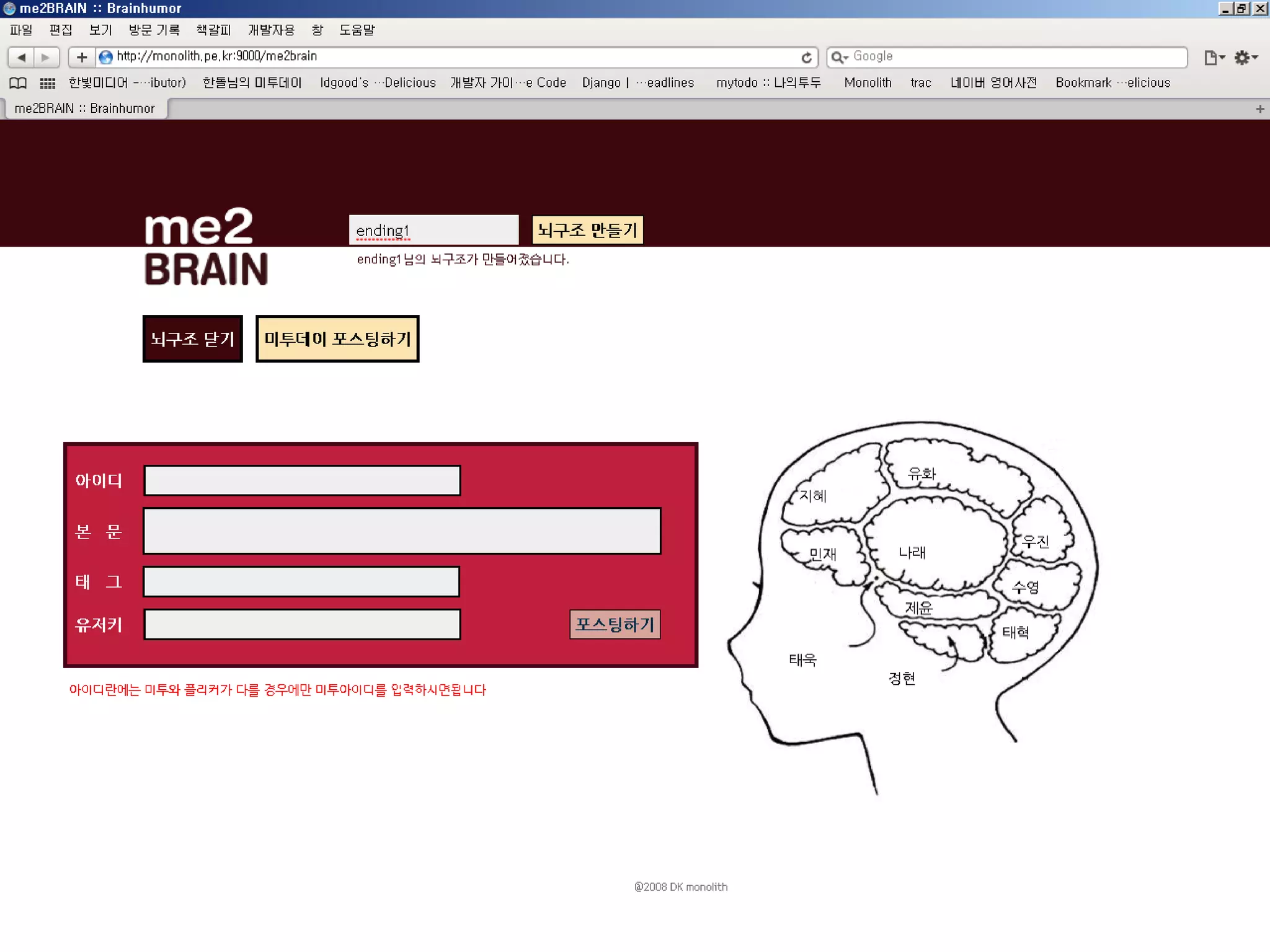Click the 태그 input field

[301, 581]
